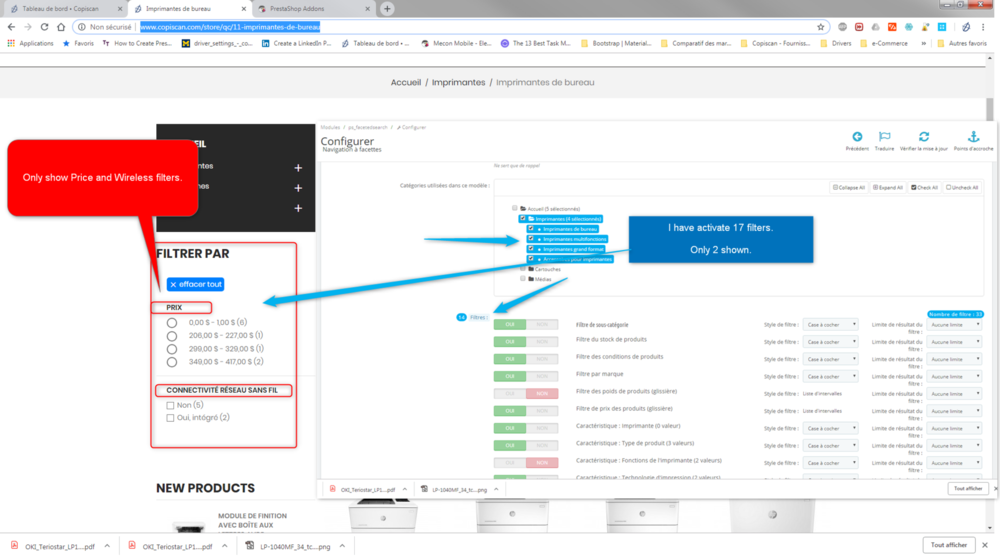Check the Oui, intégré (2) wireless box
Screen dimensions: 1000x558
[x=170, y=418]
